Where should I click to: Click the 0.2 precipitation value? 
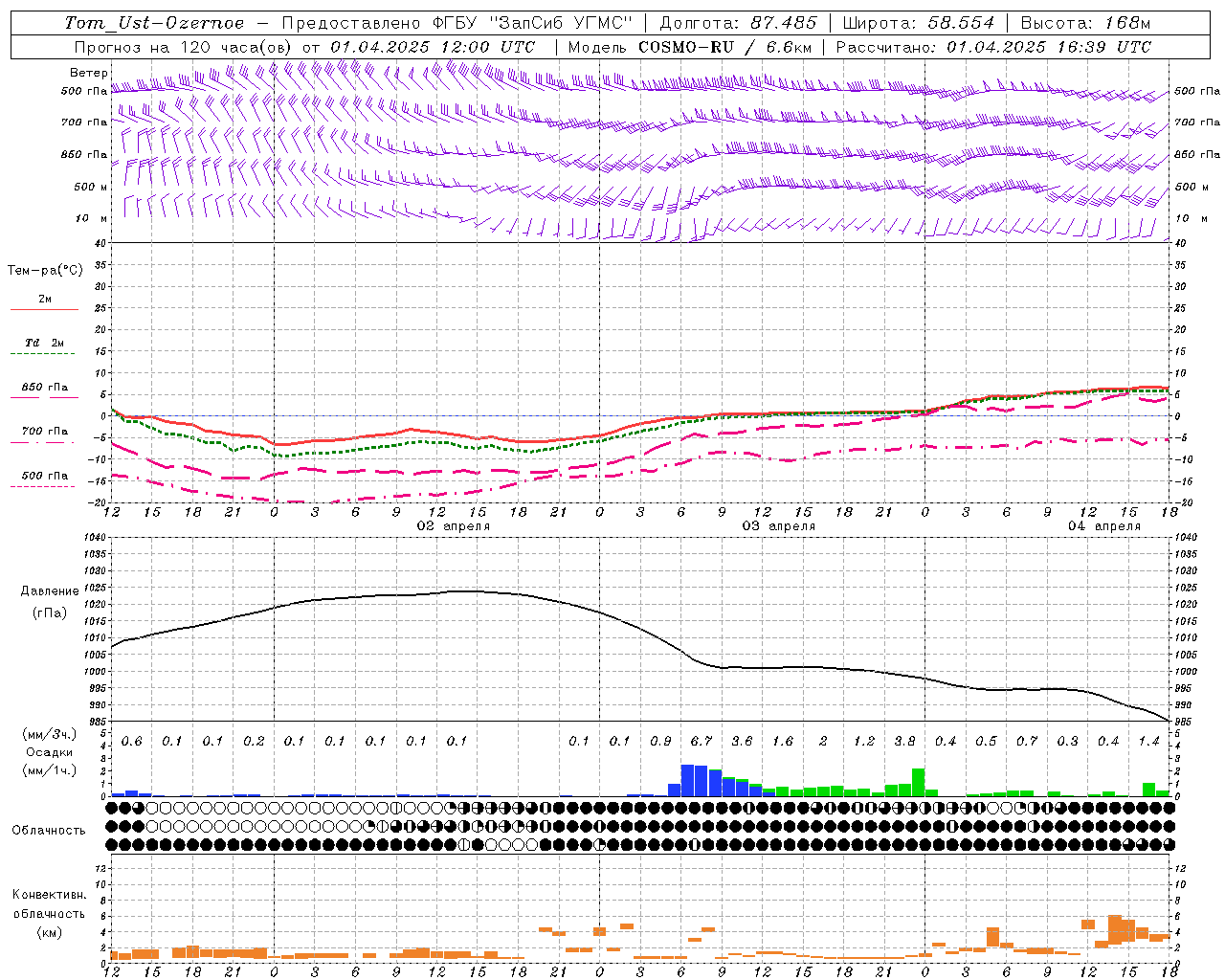tap(254, 742)
